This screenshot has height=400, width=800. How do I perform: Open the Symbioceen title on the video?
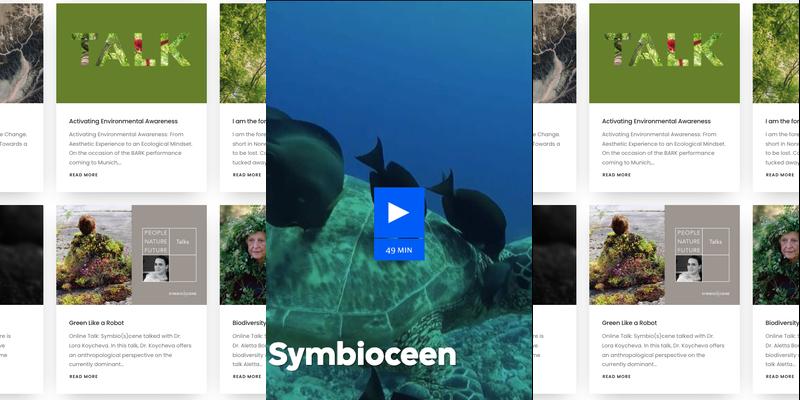coord(362,354)
